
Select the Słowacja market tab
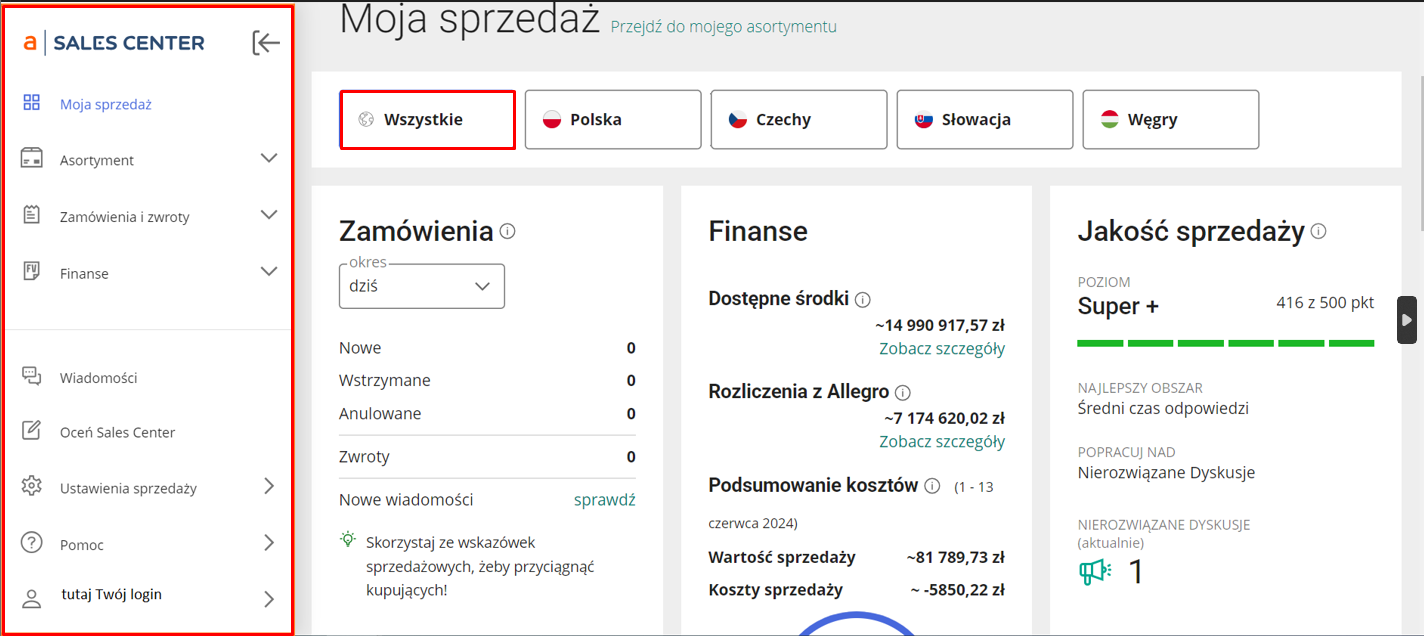coord(985,120)
